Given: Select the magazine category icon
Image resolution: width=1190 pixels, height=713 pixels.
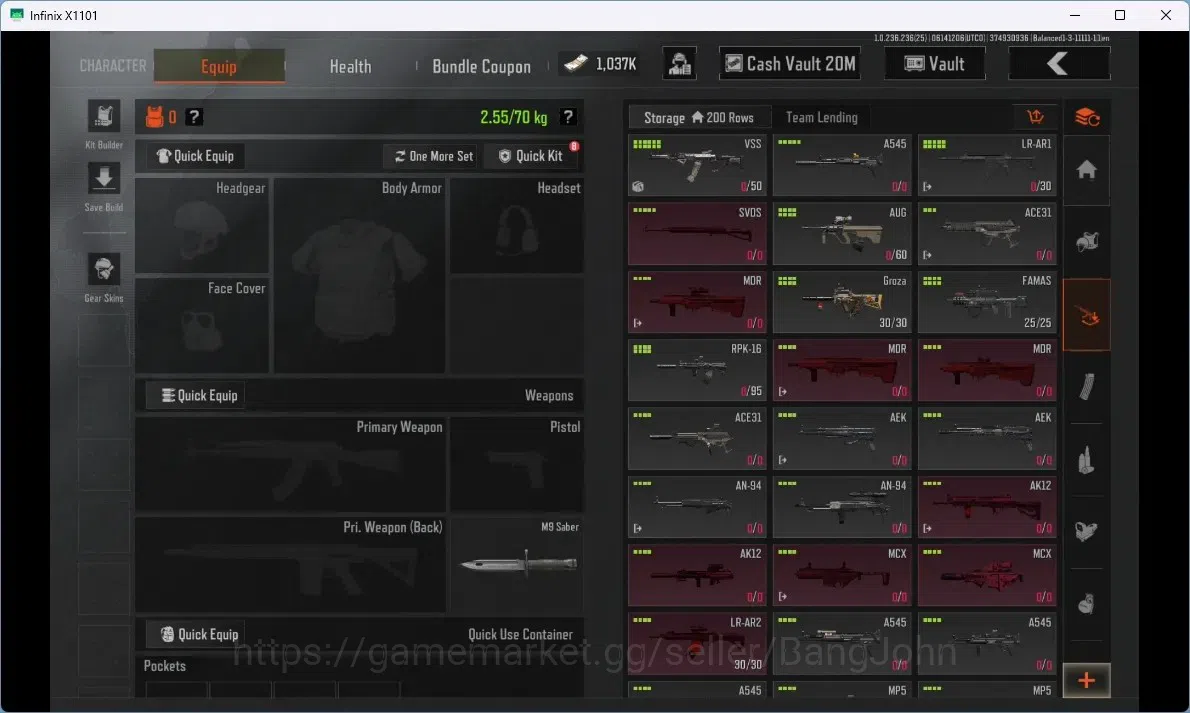Looking at the screenshot, I should [1087, 387].
